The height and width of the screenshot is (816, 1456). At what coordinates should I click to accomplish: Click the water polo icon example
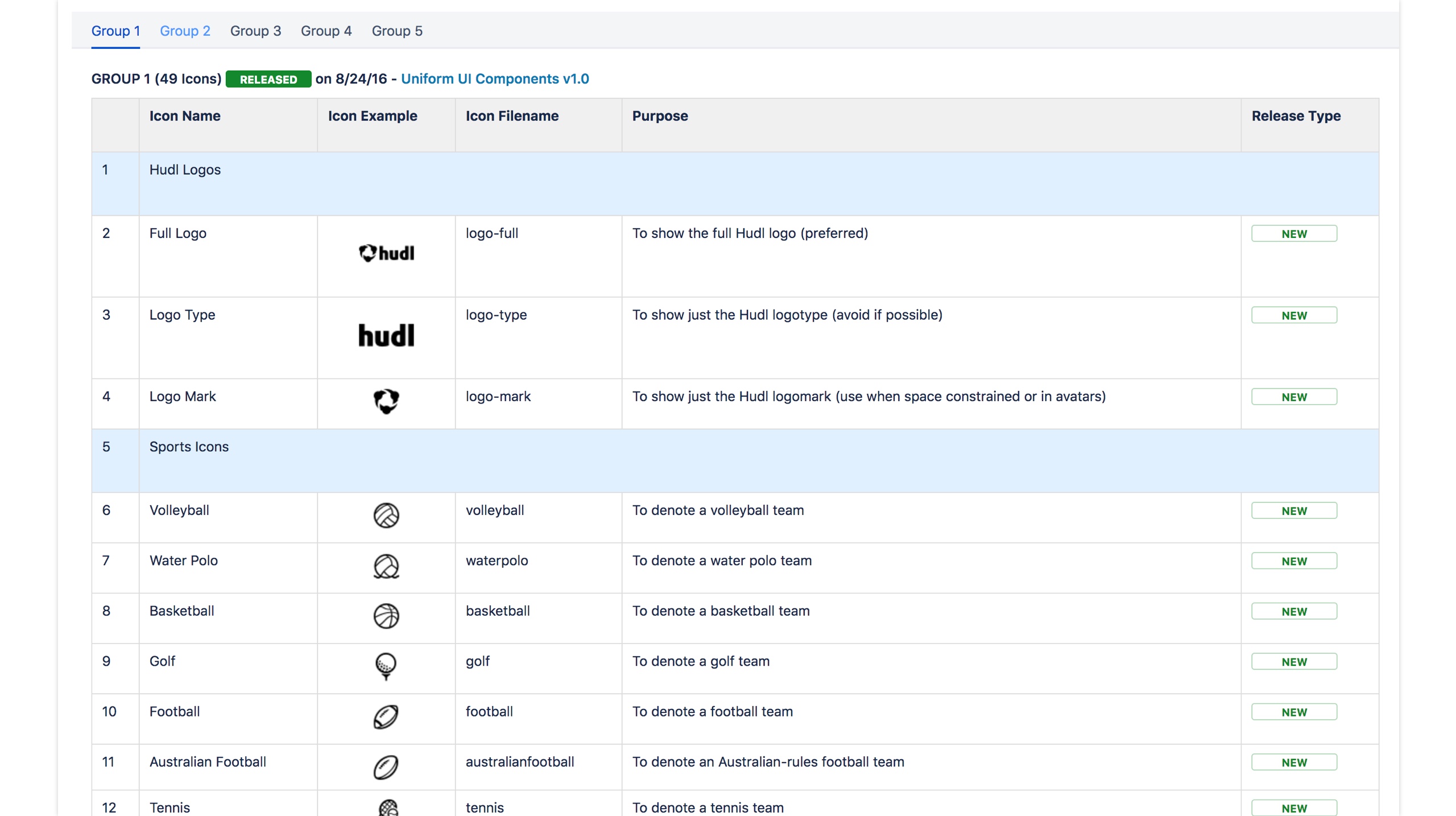(x=386, y=566)
